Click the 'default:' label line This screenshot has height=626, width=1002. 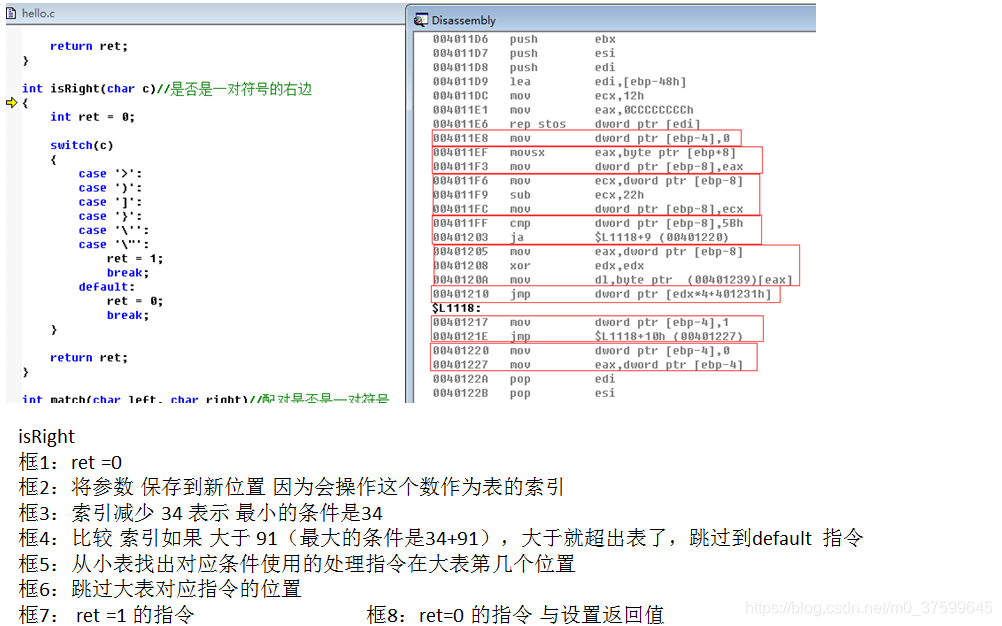tap(107, 287)
